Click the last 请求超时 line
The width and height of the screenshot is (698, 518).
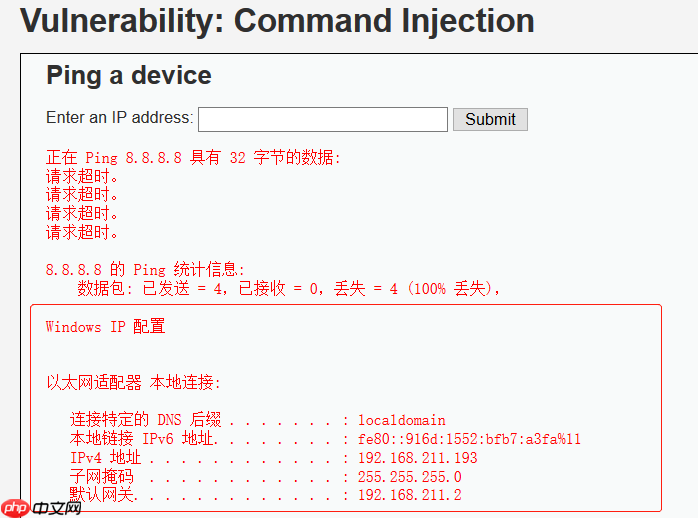[x=82, y=232]
